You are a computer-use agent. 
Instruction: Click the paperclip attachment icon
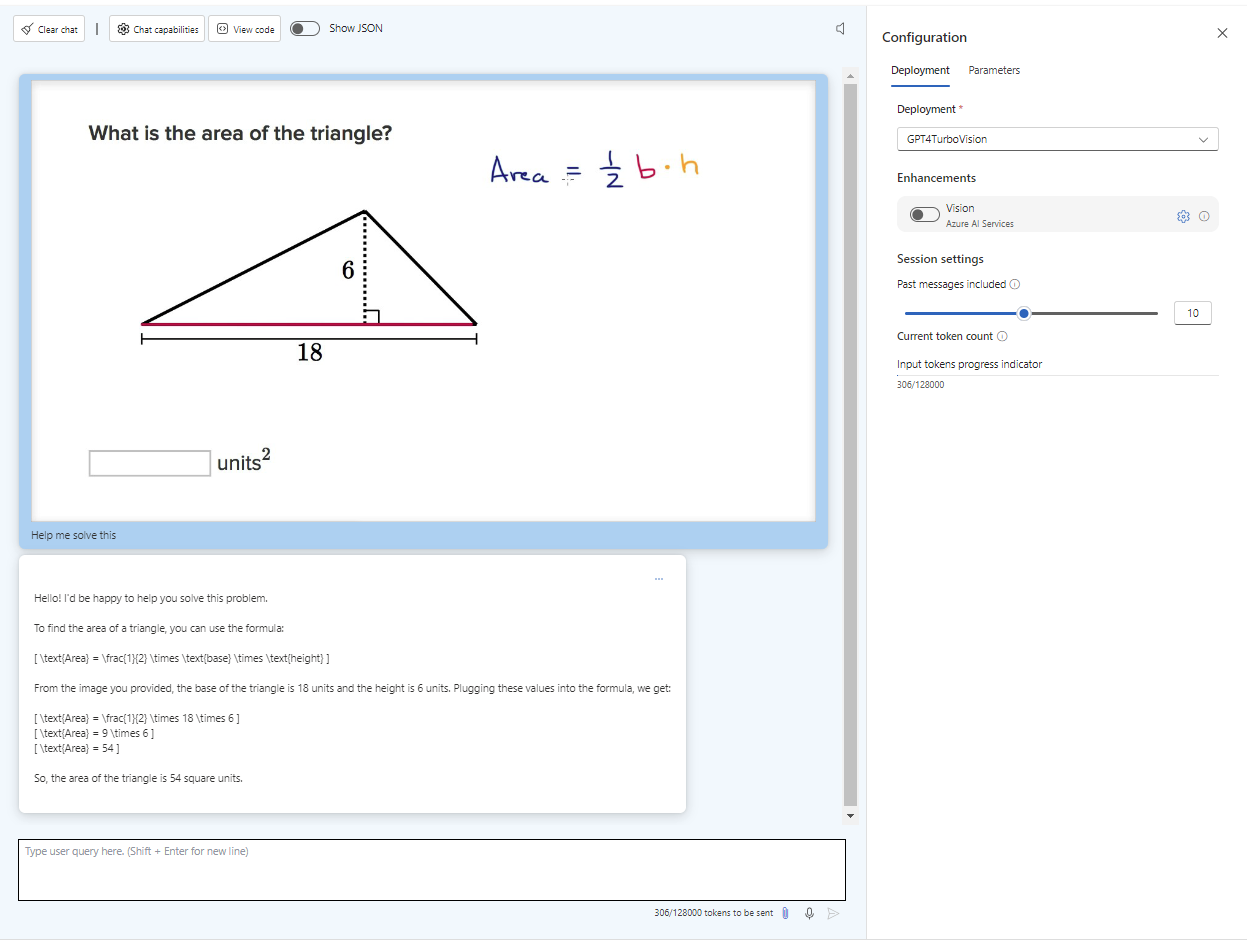(785, 913)
